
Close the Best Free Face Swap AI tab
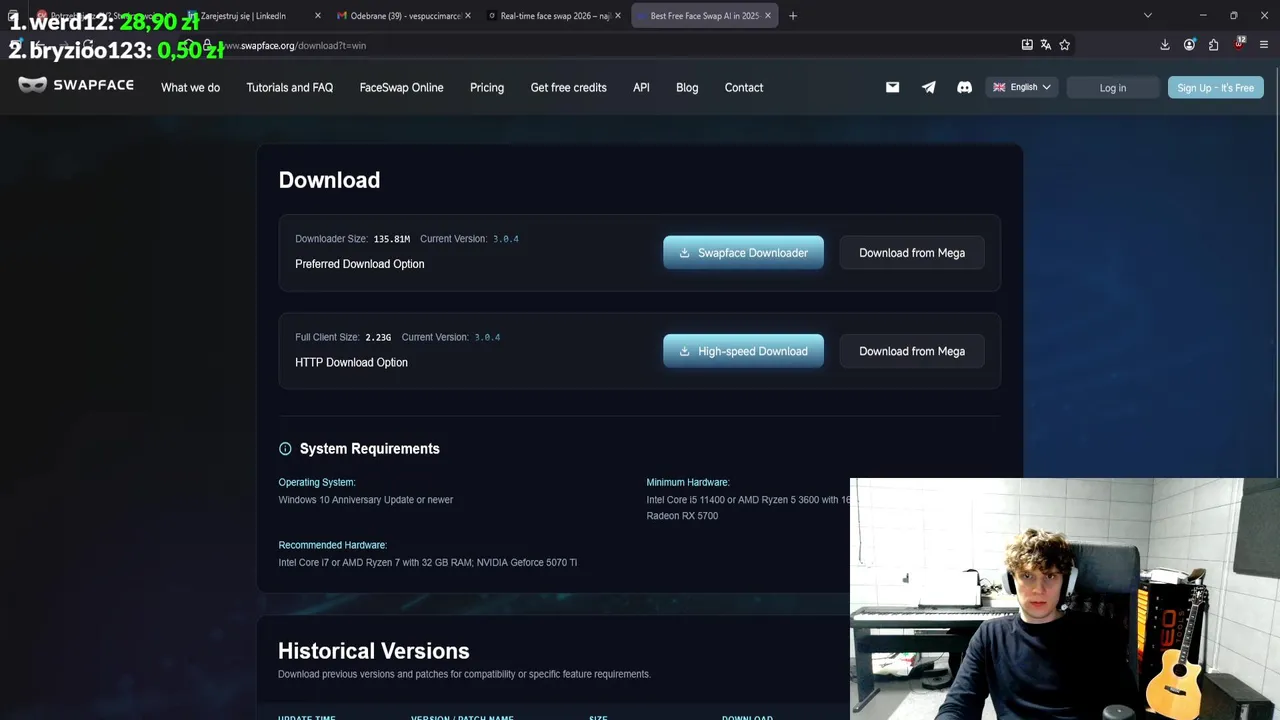768,16
